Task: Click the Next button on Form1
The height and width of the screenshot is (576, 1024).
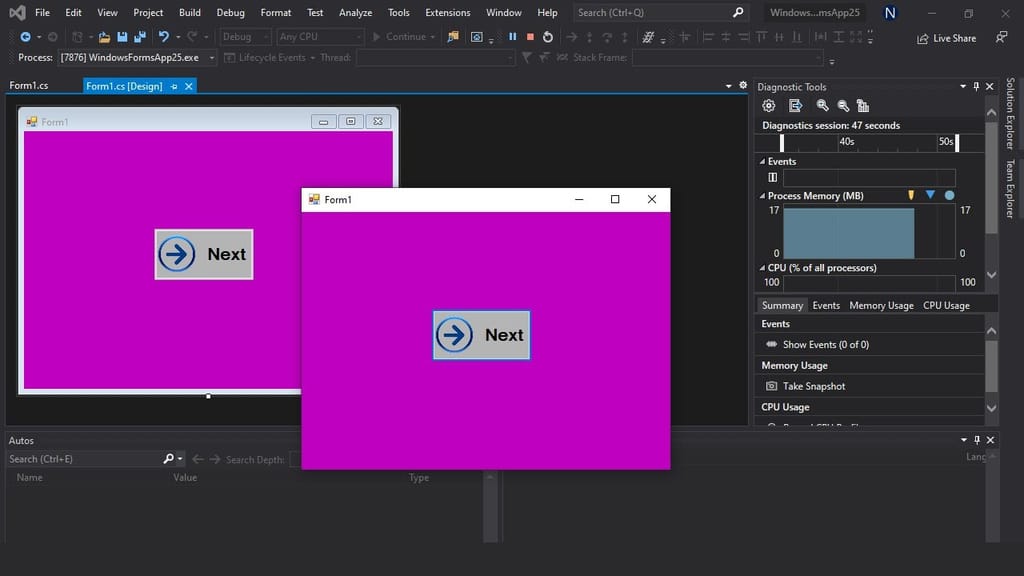Action: coord(481,335)
